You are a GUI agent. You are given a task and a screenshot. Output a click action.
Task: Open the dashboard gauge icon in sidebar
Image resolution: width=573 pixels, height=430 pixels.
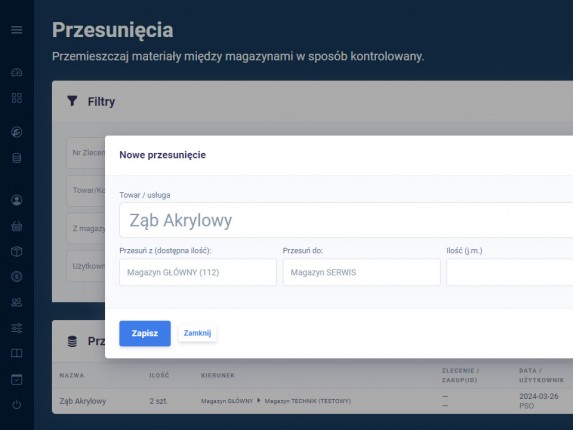coord(16,72)
